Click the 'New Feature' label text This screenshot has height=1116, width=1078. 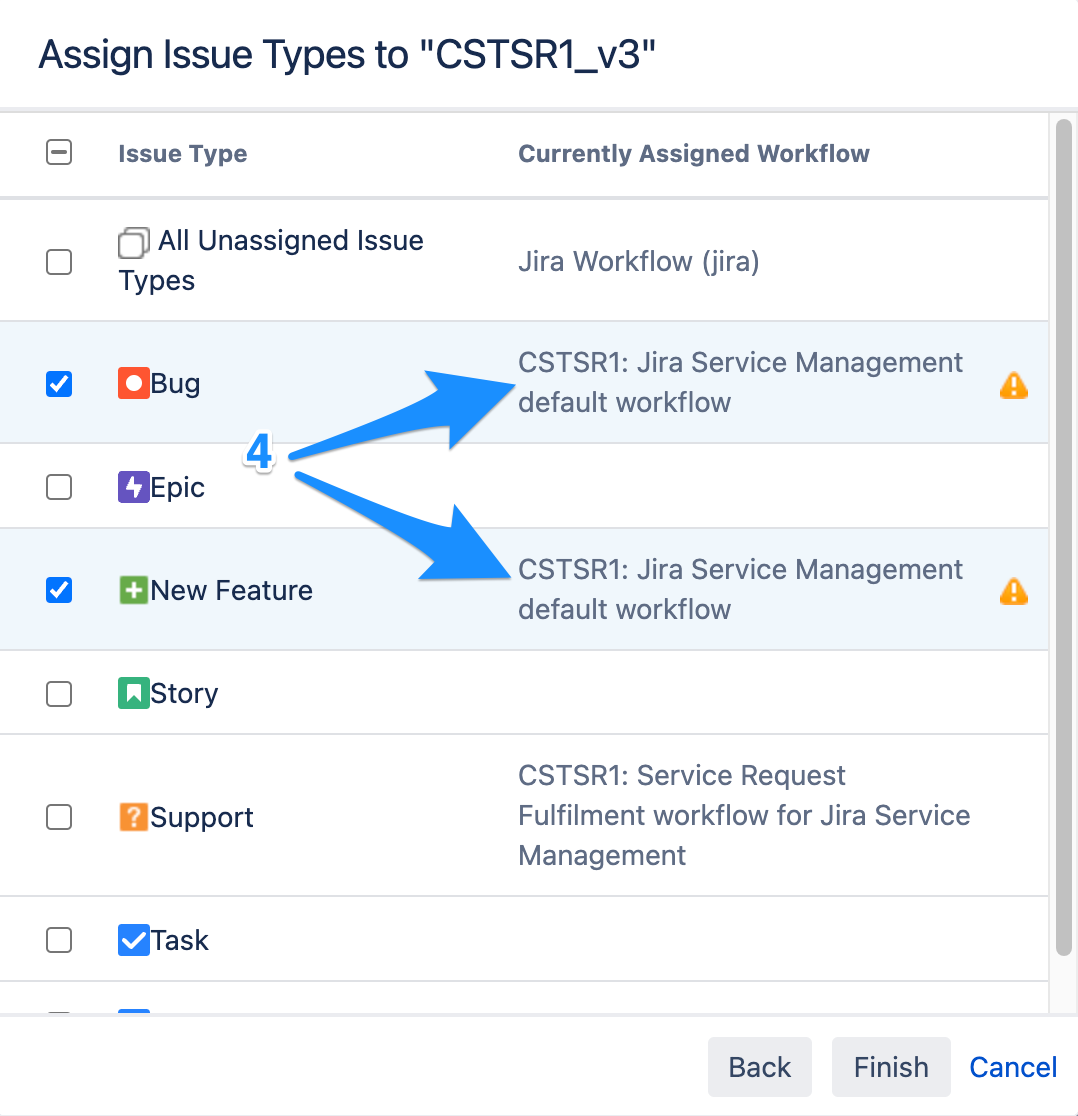(231, 590)
